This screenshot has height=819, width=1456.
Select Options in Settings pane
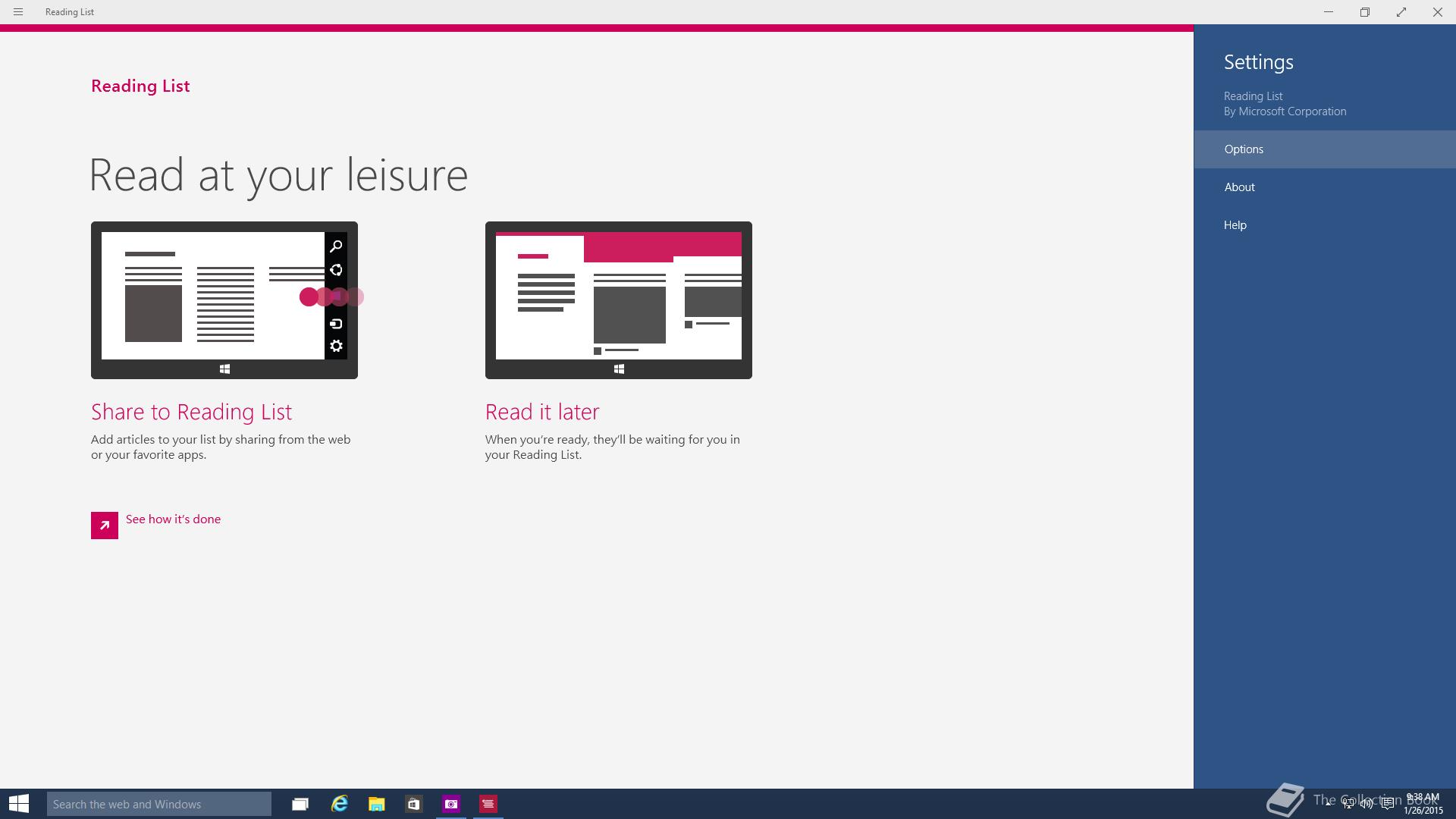tap(1325, 149)
